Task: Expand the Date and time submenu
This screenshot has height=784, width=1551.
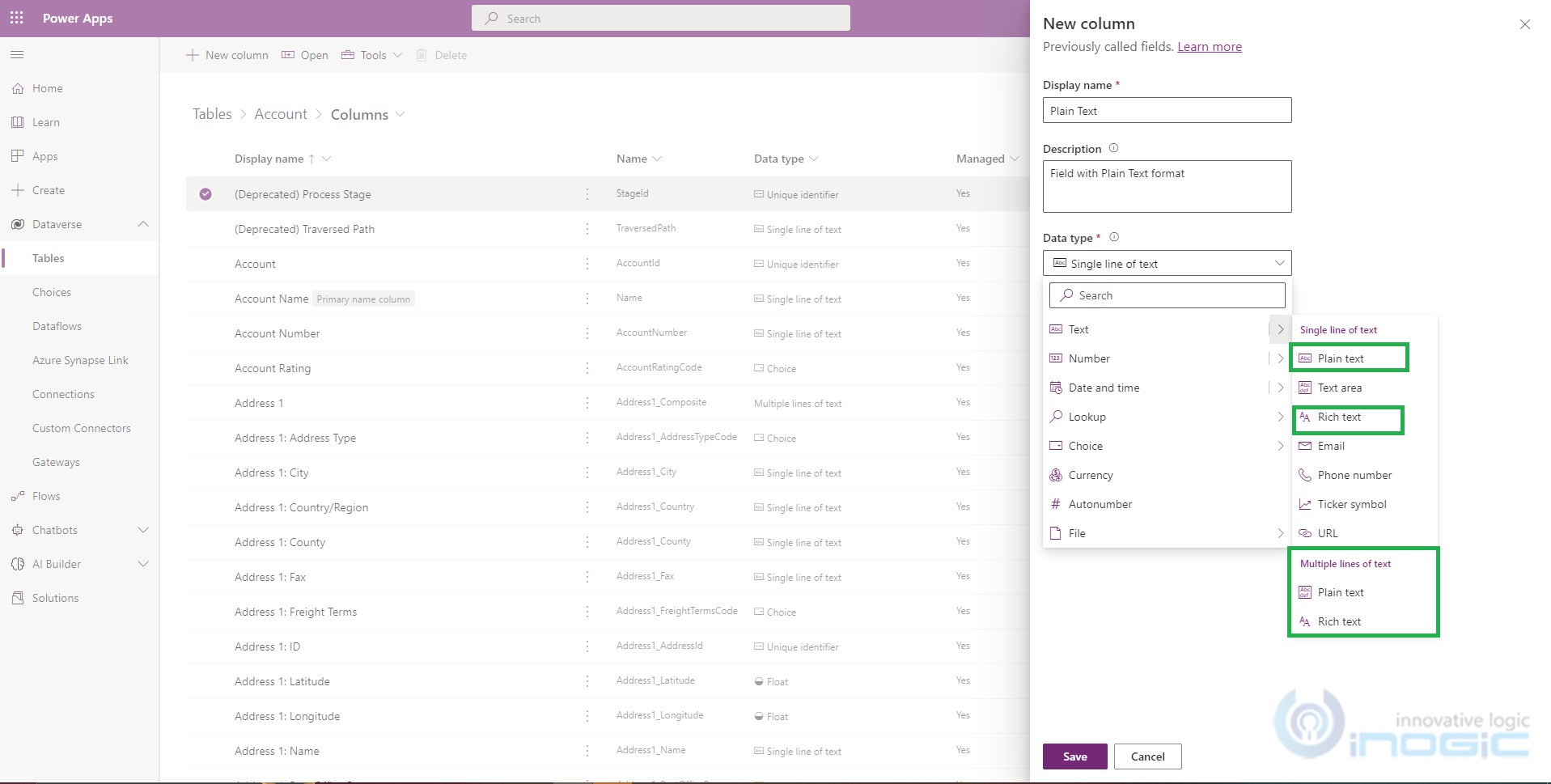Action: coord(1280,388)
